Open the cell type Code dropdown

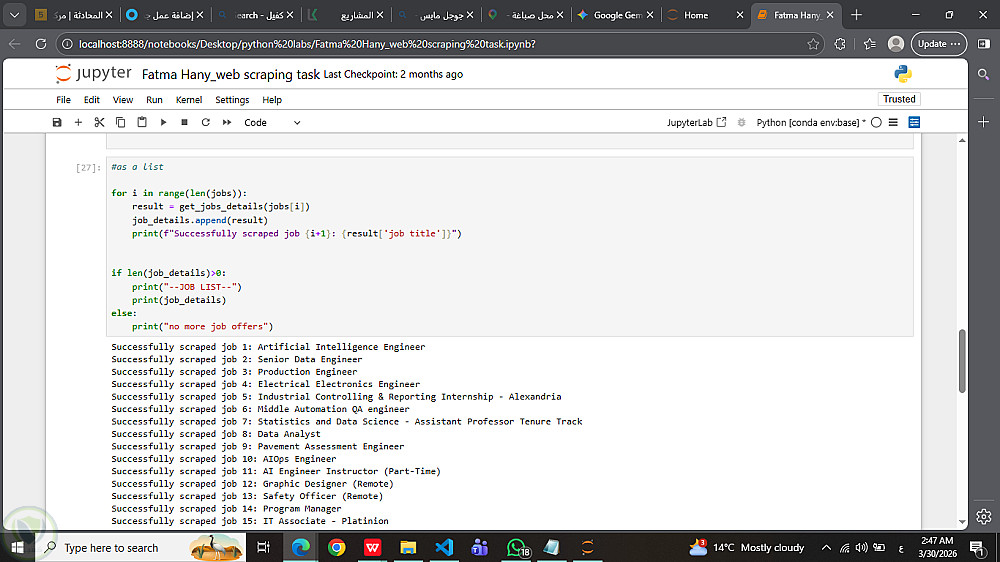[x=272, y=122]
